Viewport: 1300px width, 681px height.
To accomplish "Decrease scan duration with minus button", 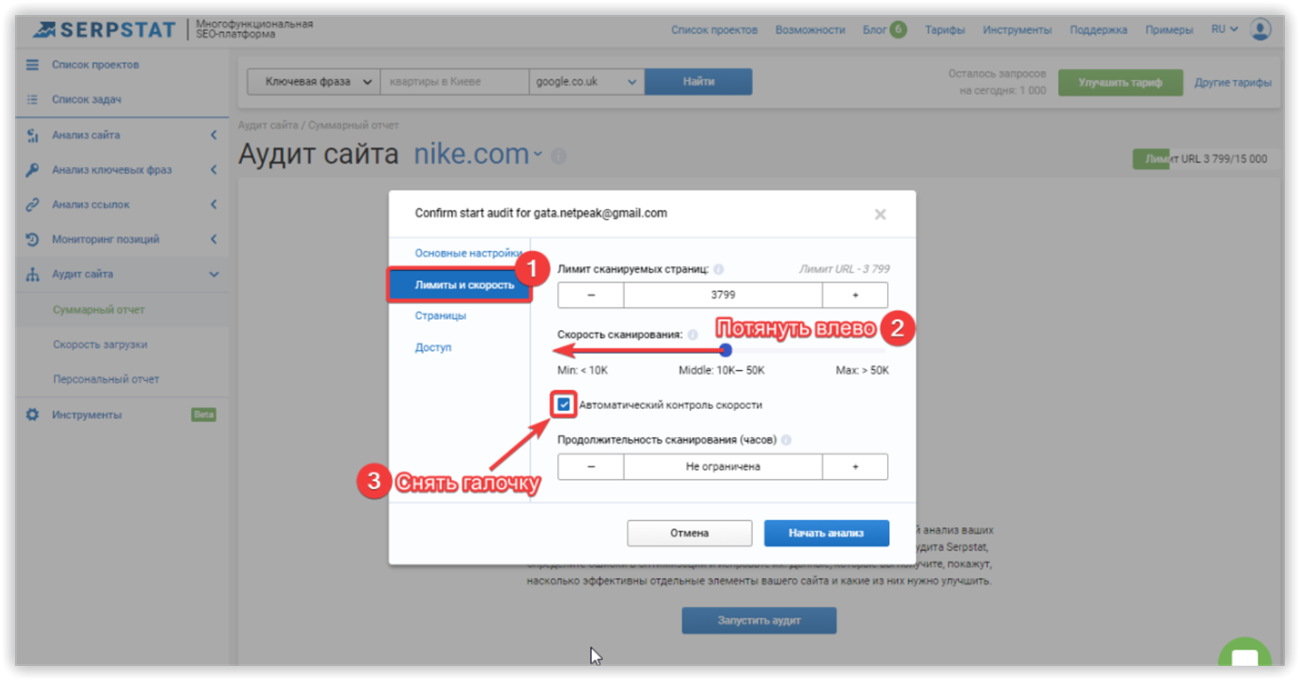I will [591, 467].
